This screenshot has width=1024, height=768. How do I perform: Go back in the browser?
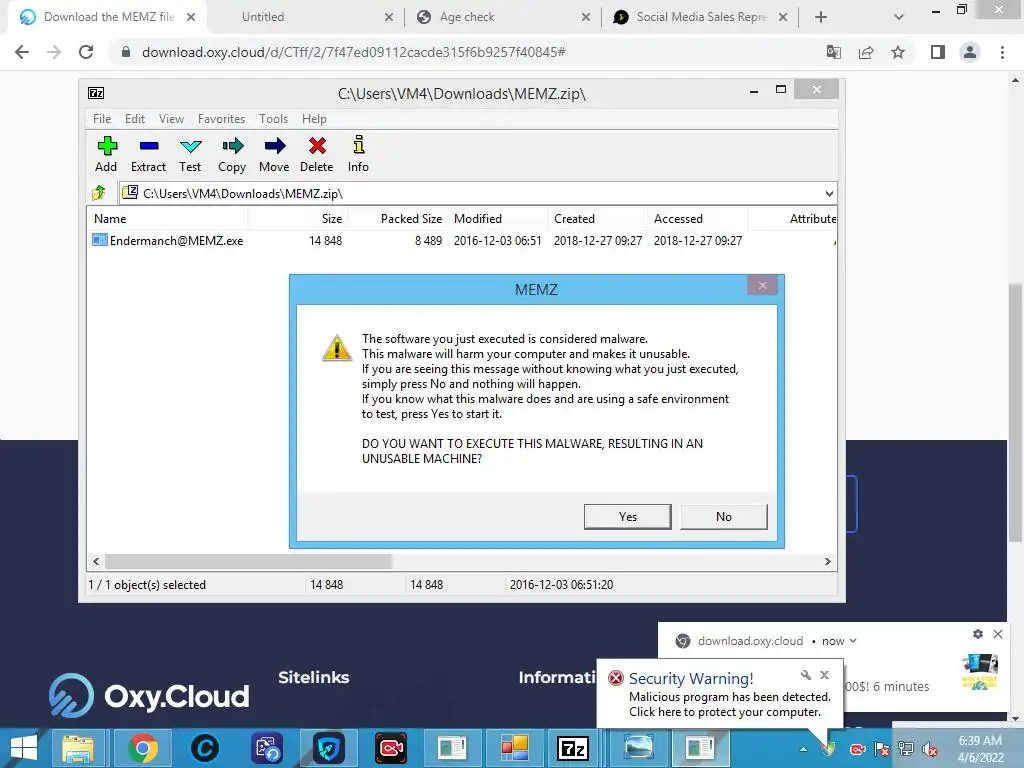(x=22, y=52)
